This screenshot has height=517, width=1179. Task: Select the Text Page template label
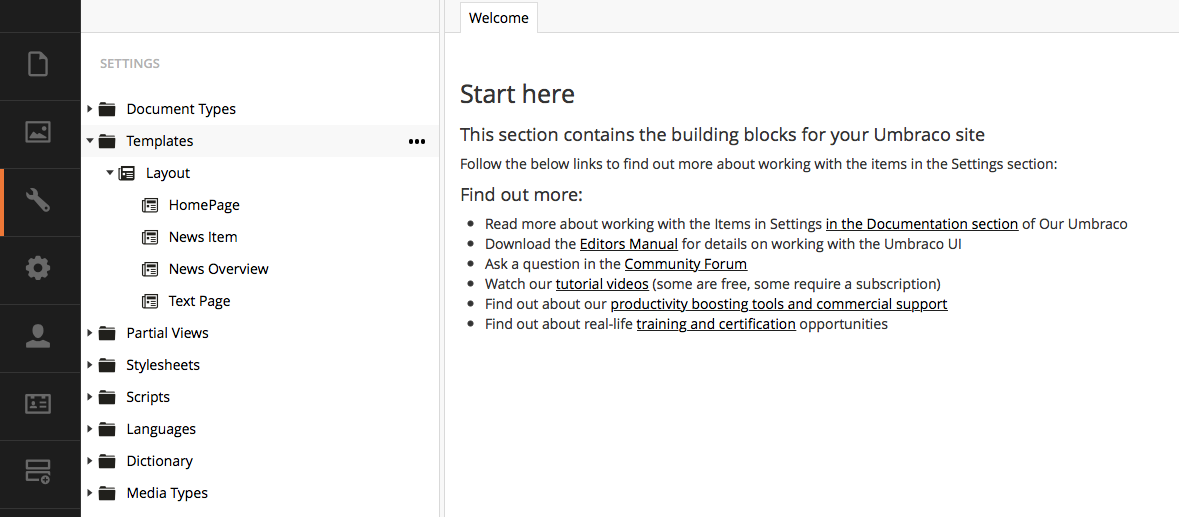coord(199,301)
